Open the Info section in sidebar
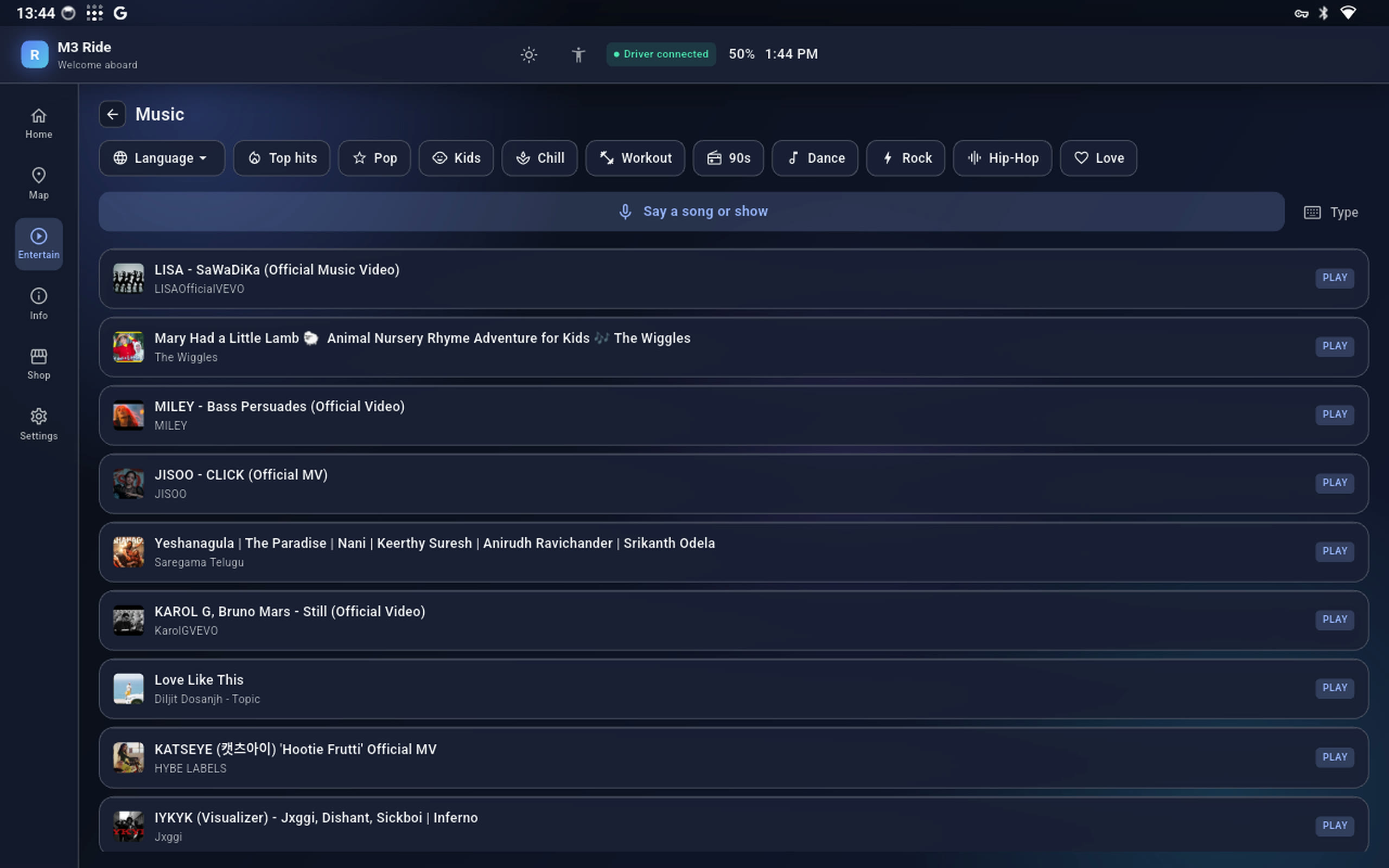 pyautogui.click(x=39, y=304)
